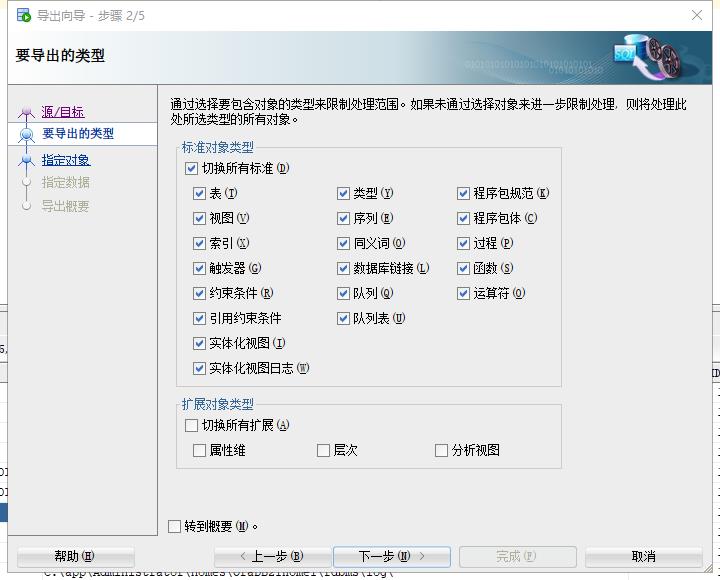Uncheck 程序包规范 (K) checkbox
Image resolution: width=720 pixels, height=580 pixels.
[464, 193]
